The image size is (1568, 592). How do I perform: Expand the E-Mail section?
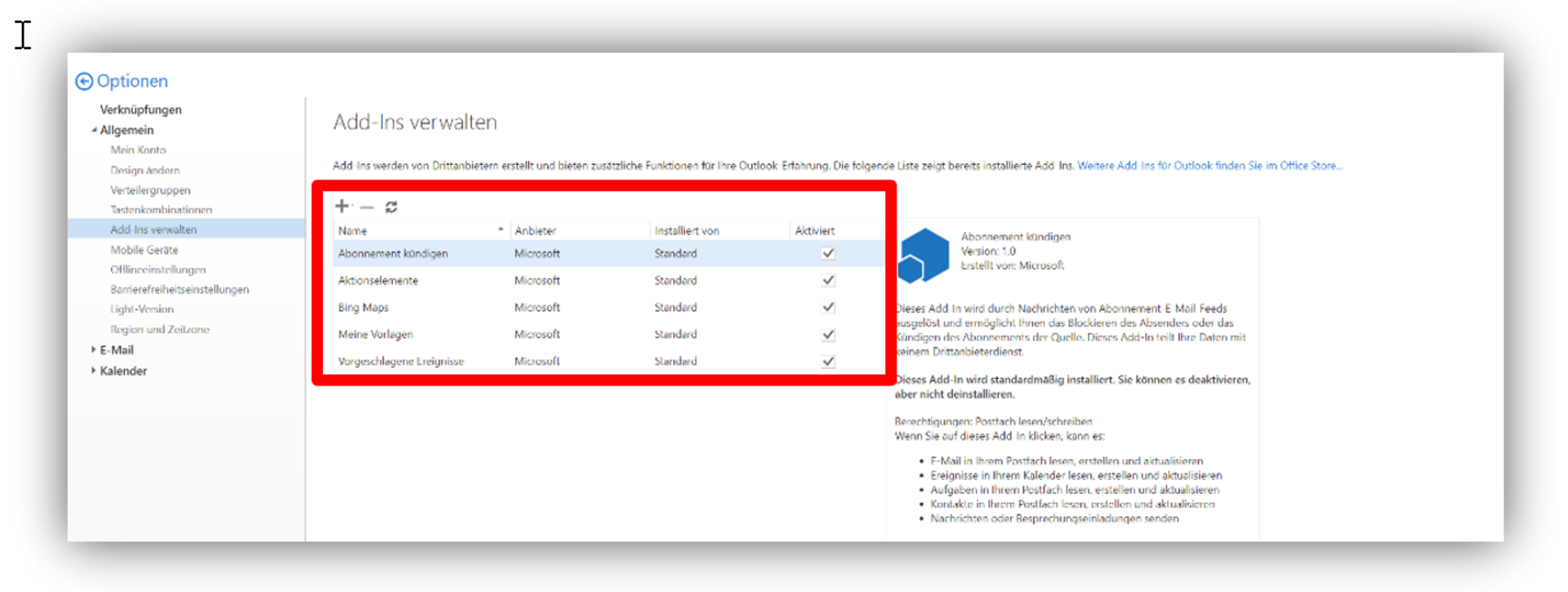click(x=94, y=349)
